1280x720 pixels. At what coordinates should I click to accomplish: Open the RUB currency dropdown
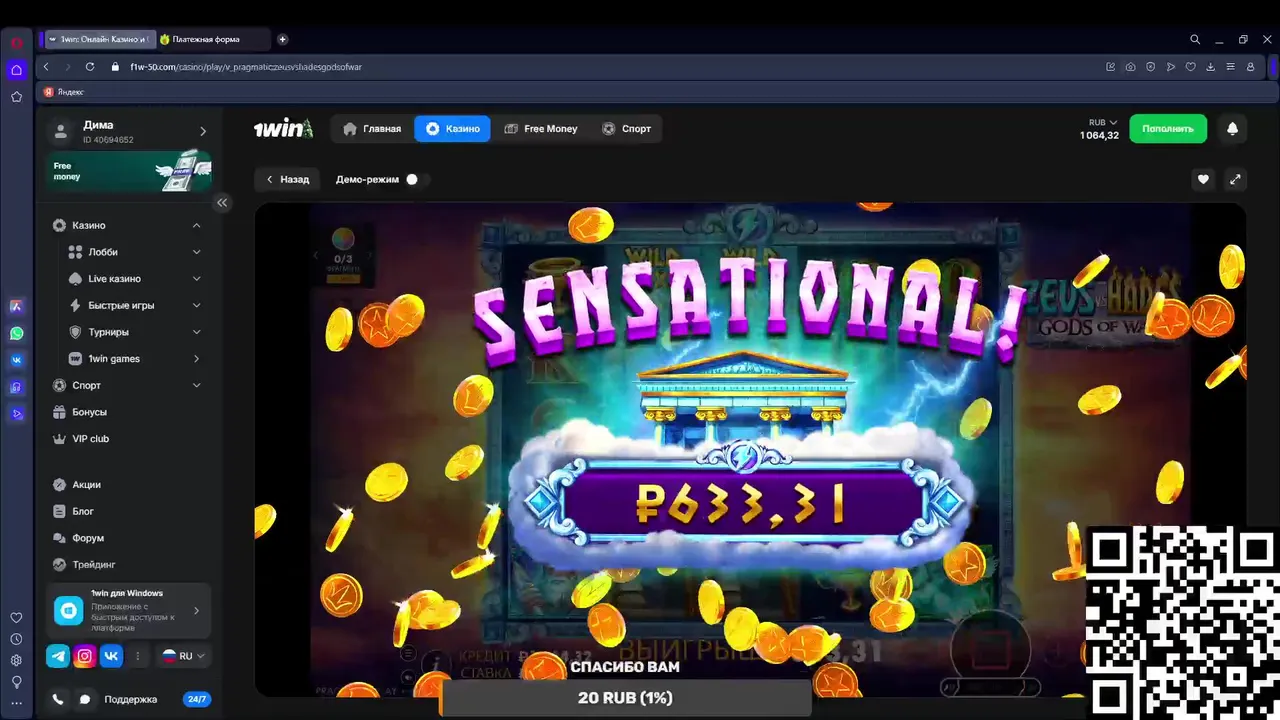tap(1103, 123)
